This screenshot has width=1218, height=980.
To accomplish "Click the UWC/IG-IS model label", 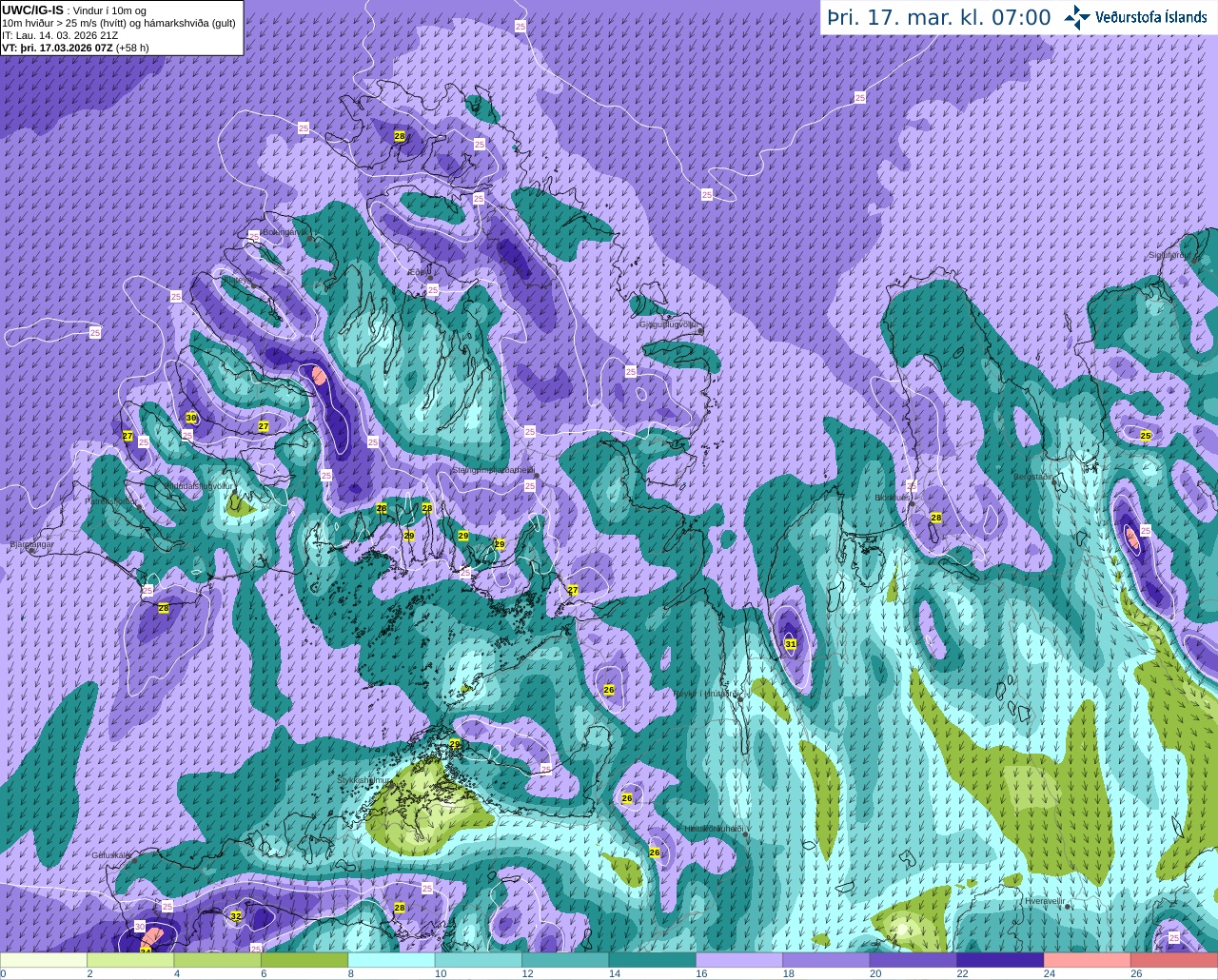I will point(33,10).
